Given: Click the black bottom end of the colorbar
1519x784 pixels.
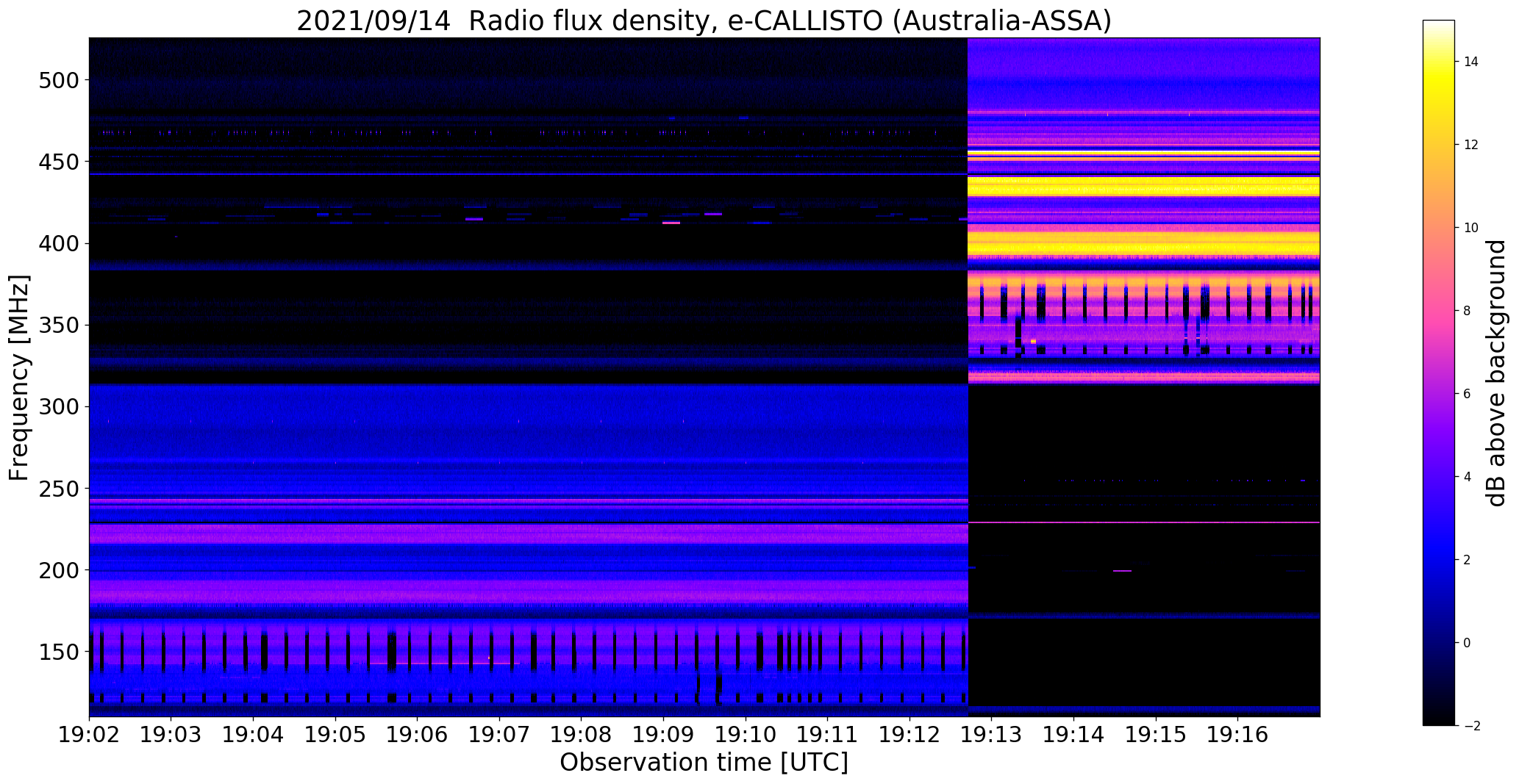Looking at the screenshot, I should 1439,715.
